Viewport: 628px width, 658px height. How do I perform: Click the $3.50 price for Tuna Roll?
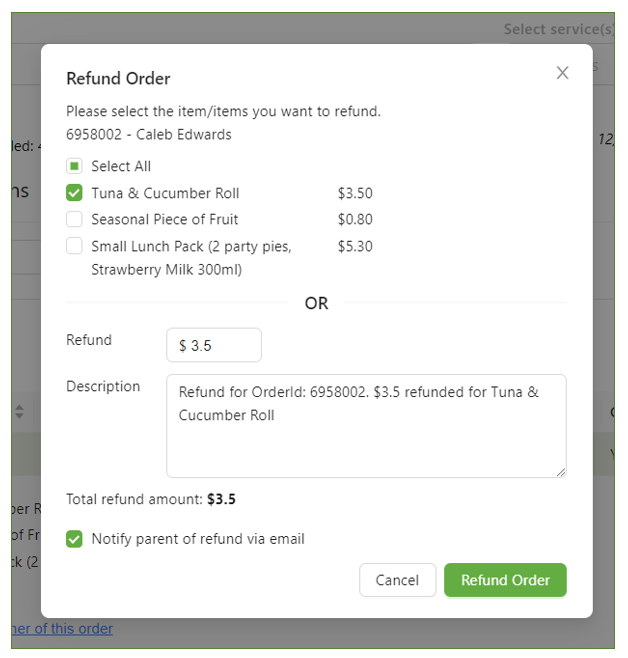[x=355, y=193]
